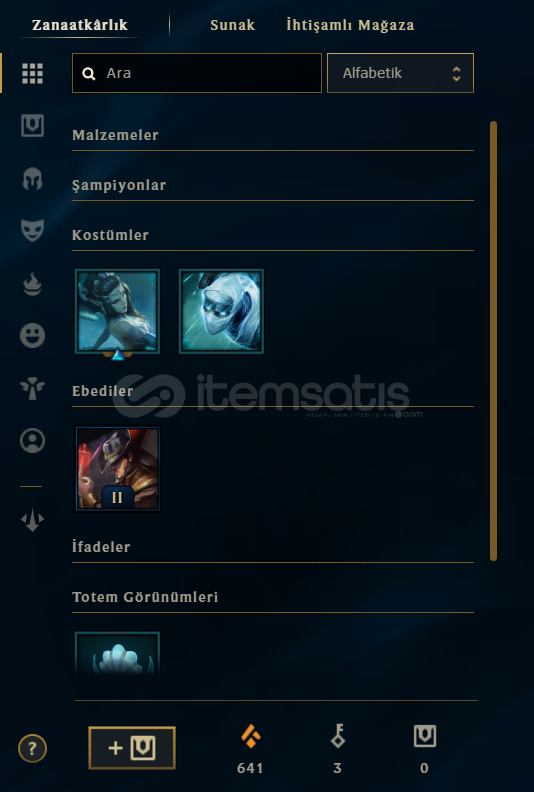Viewport: 534px width, 792px height.
Task: Select the all-items grid filter icon
Action: tap(32, 74)
